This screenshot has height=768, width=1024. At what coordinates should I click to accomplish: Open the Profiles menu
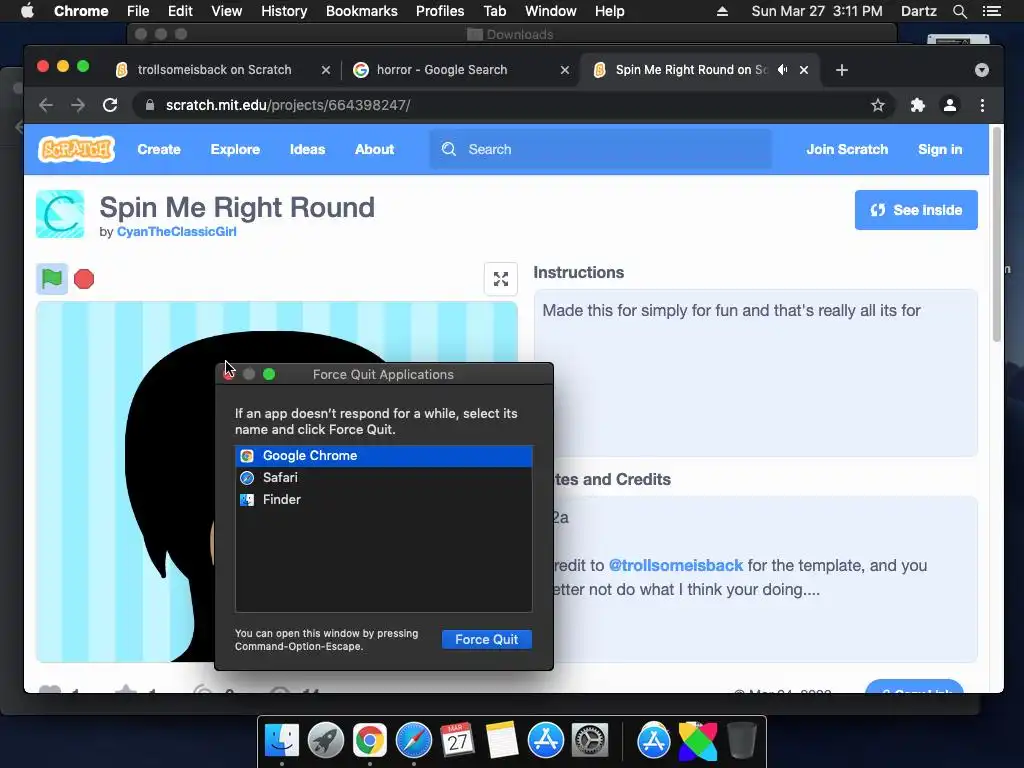tap(440, 11)
